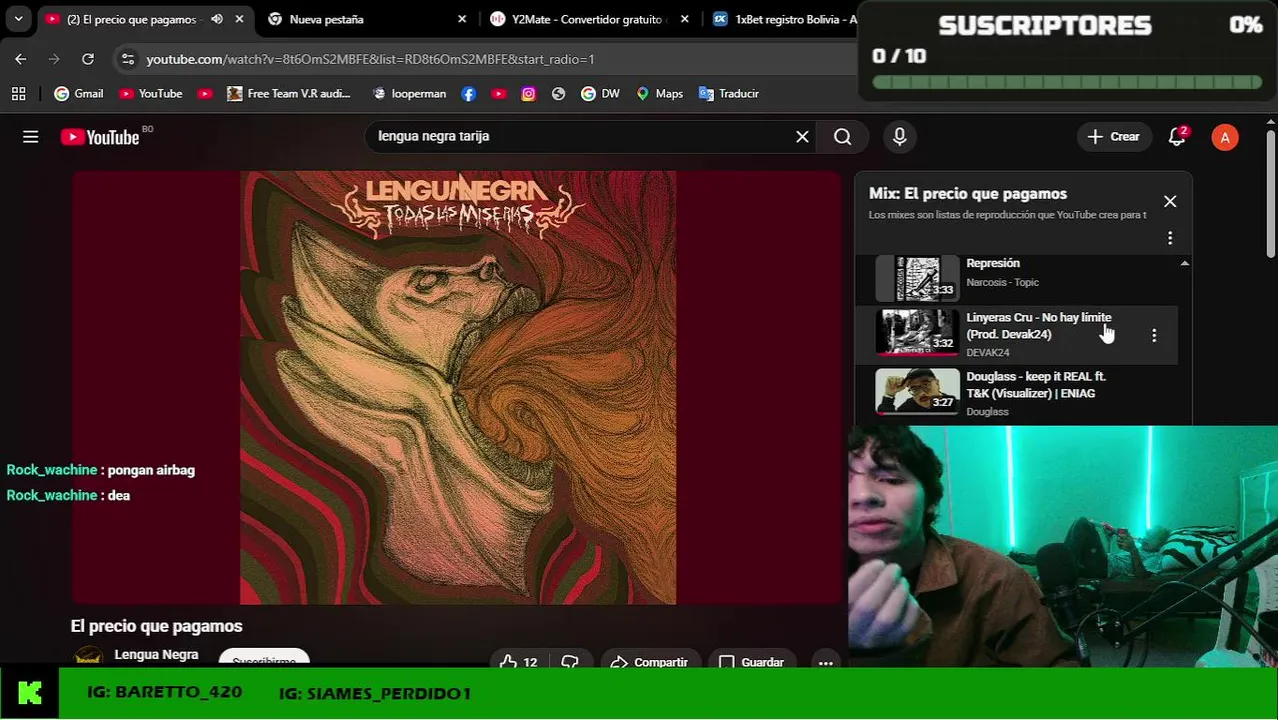Click the Compartir share button
This screenshot has width=1278, height=720.
[x=649, y=661]
